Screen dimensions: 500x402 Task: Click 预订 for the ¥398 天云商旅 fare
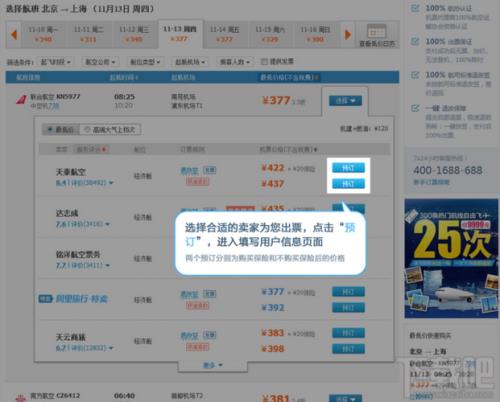[348, 349]
